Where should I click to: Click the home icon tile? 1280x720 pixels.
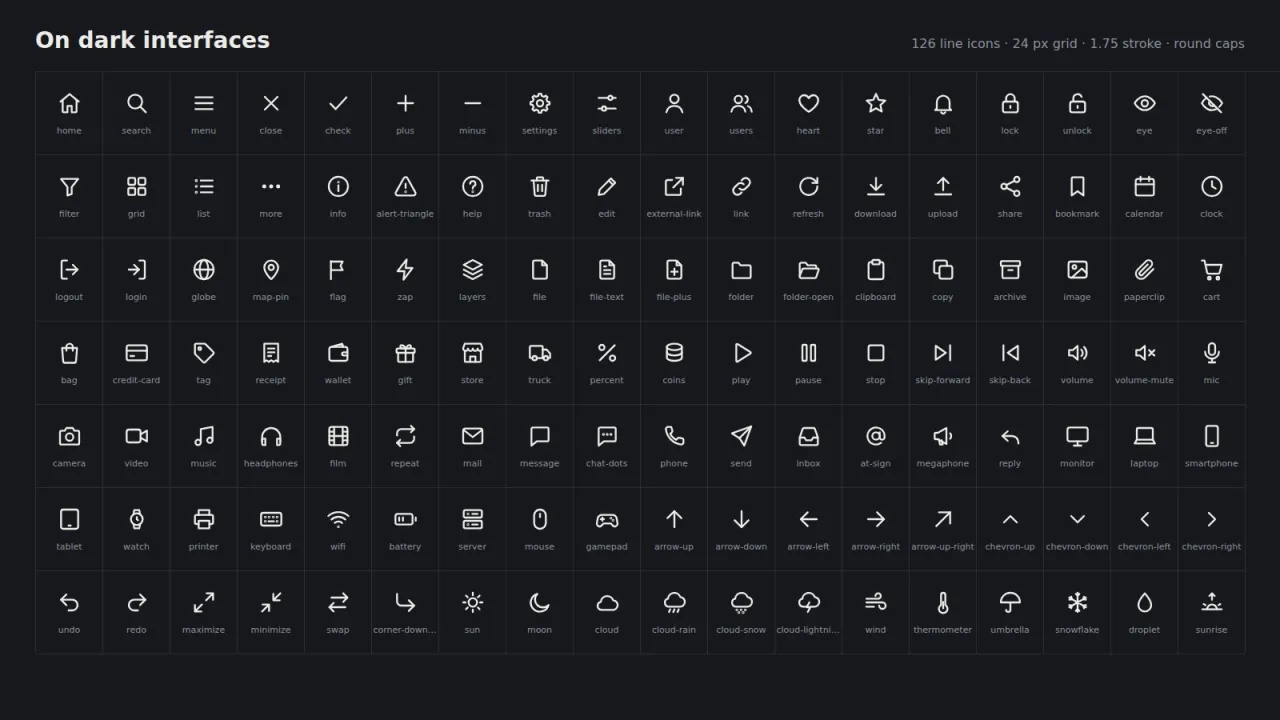coord(69,113)
